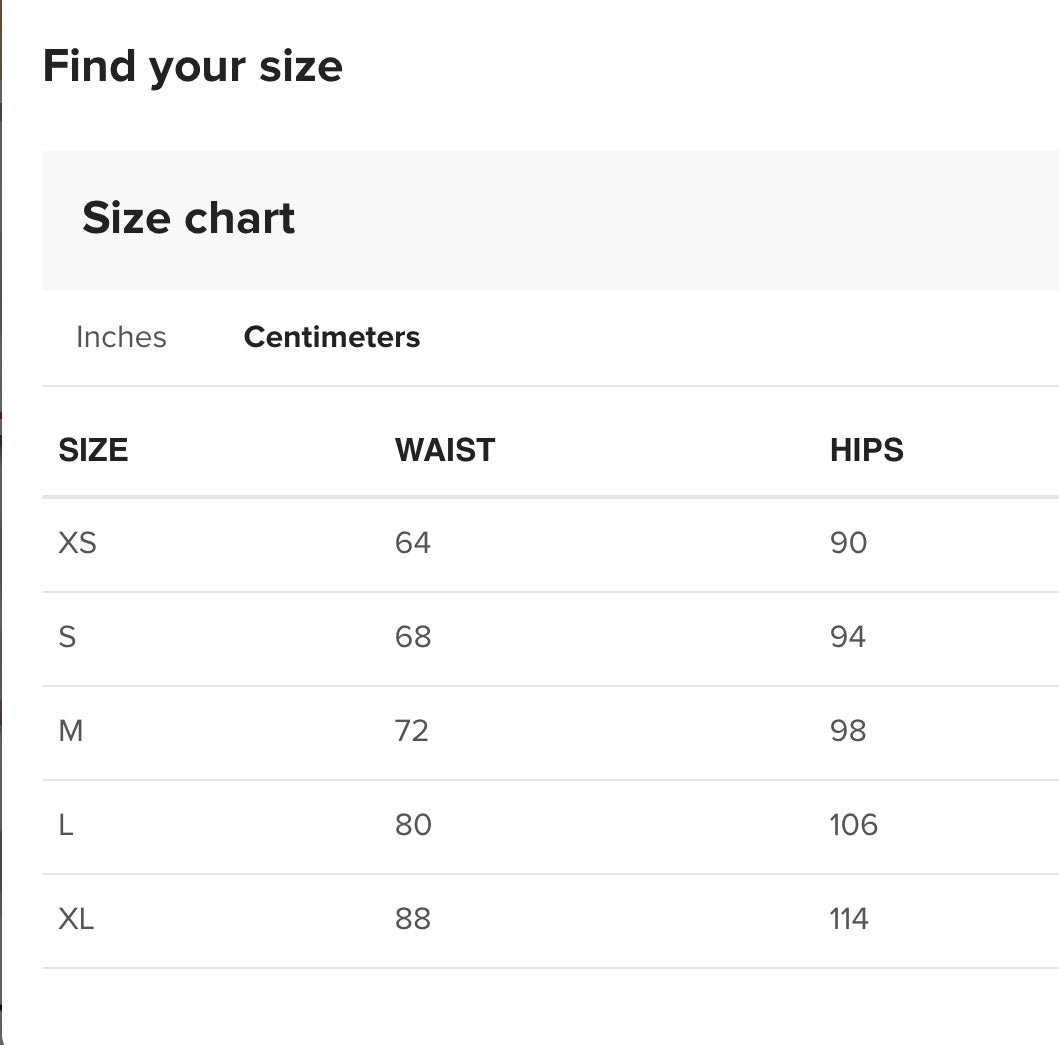Click the Size chart heading
This screenshot has height=1045, width=1059.
click(188, 218)
